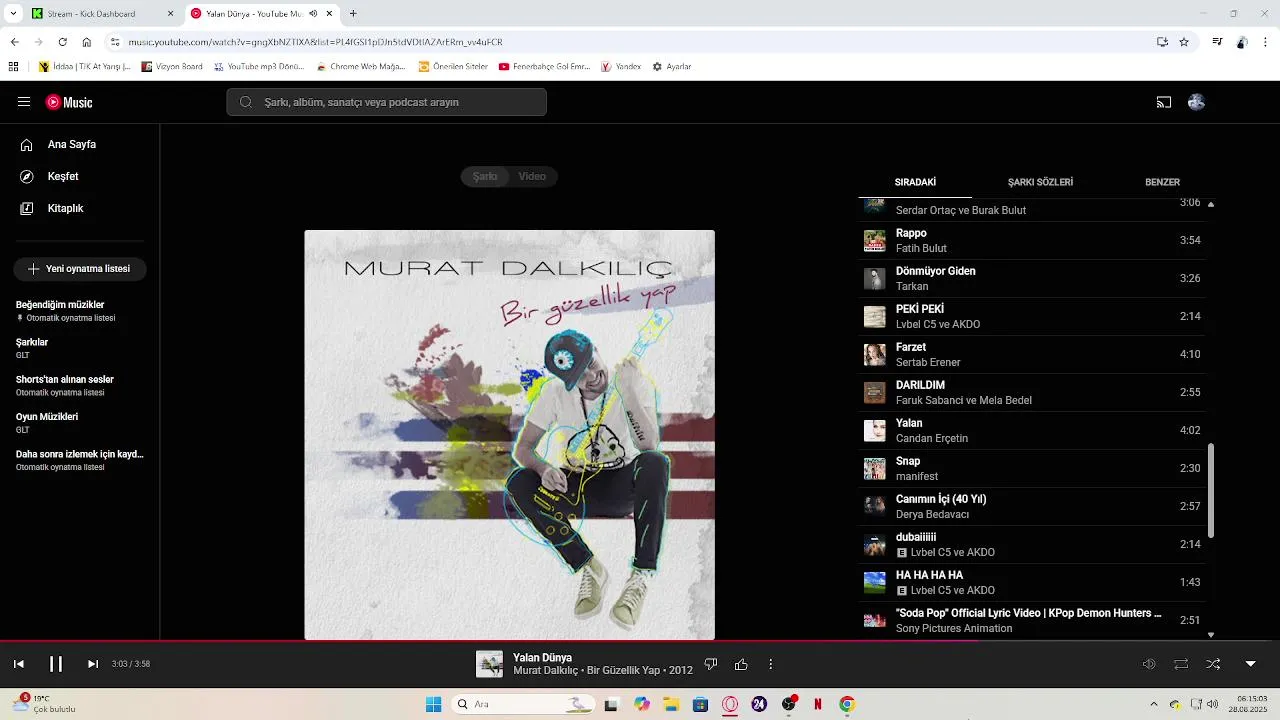1280x720 pixels.
Task: Create new playlist with Yeni oynatma listesi
Action: [x=79, y=269]
